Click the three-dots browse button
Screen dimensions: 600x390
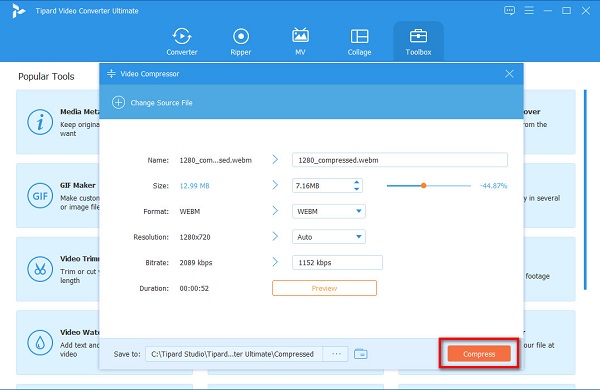(336, 354)
